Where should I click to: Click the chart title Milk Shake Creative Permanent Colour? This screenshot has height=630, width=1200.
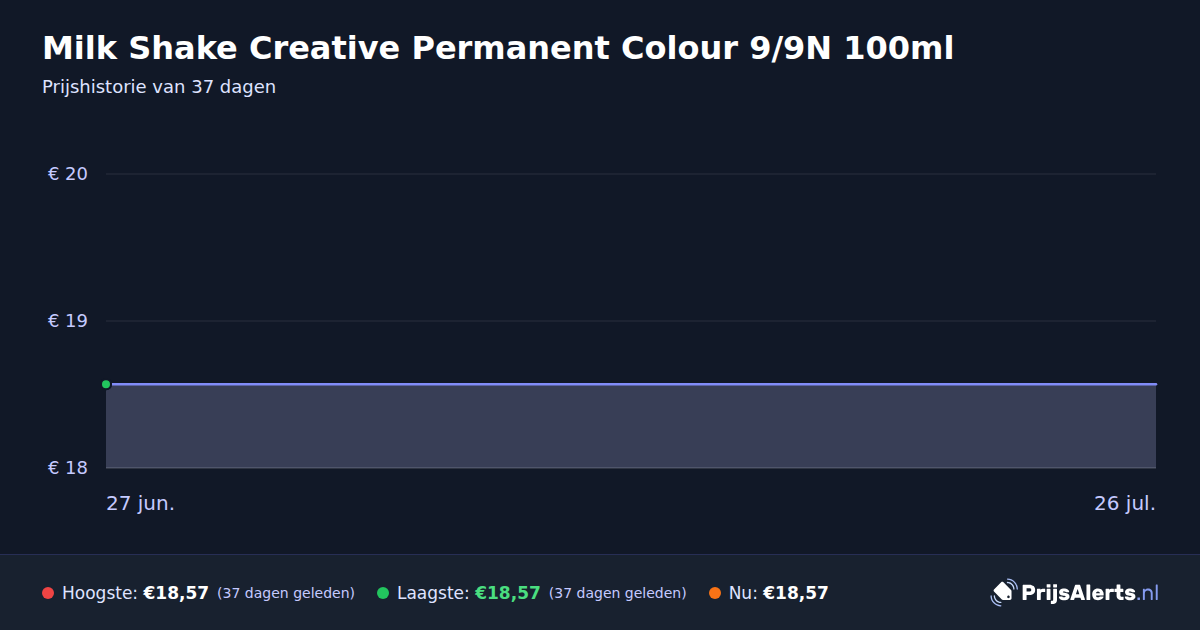498,48
